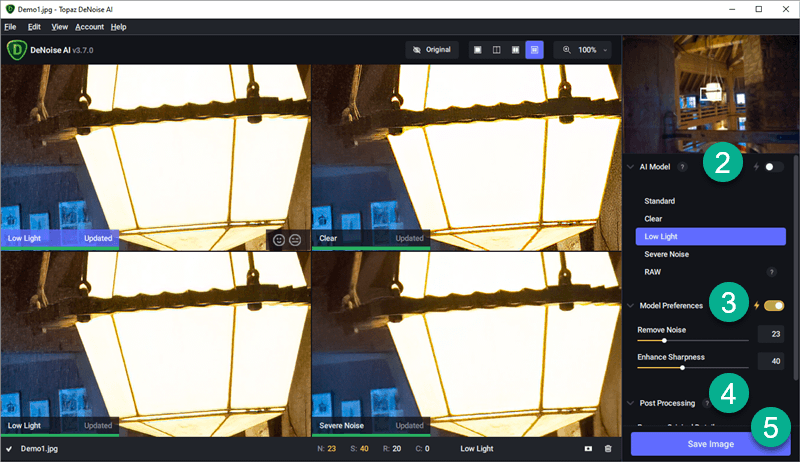Viewport: 800px width, 462px height.
Task: Click the neutral face rating icon
Action: point(295,240)
